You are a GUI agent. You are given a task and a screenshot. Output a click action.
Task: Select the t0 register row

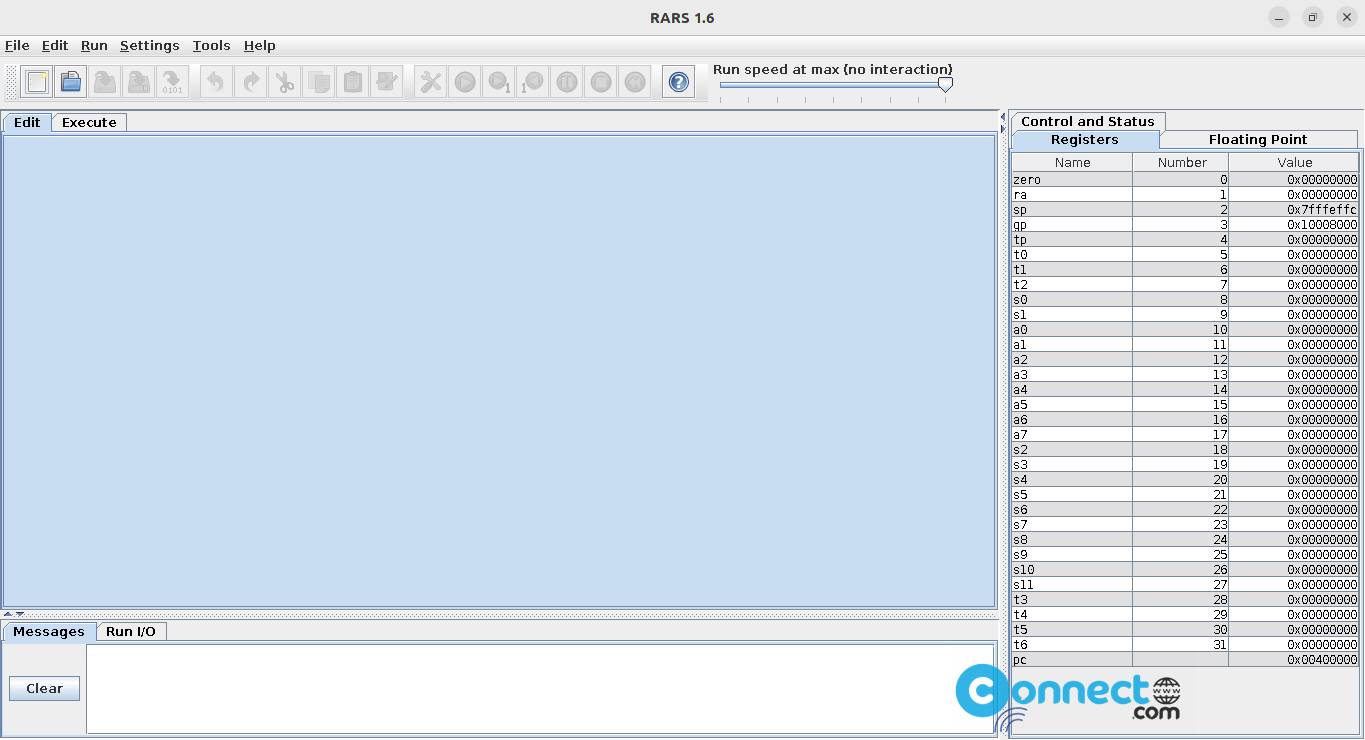click(1185, 255)
